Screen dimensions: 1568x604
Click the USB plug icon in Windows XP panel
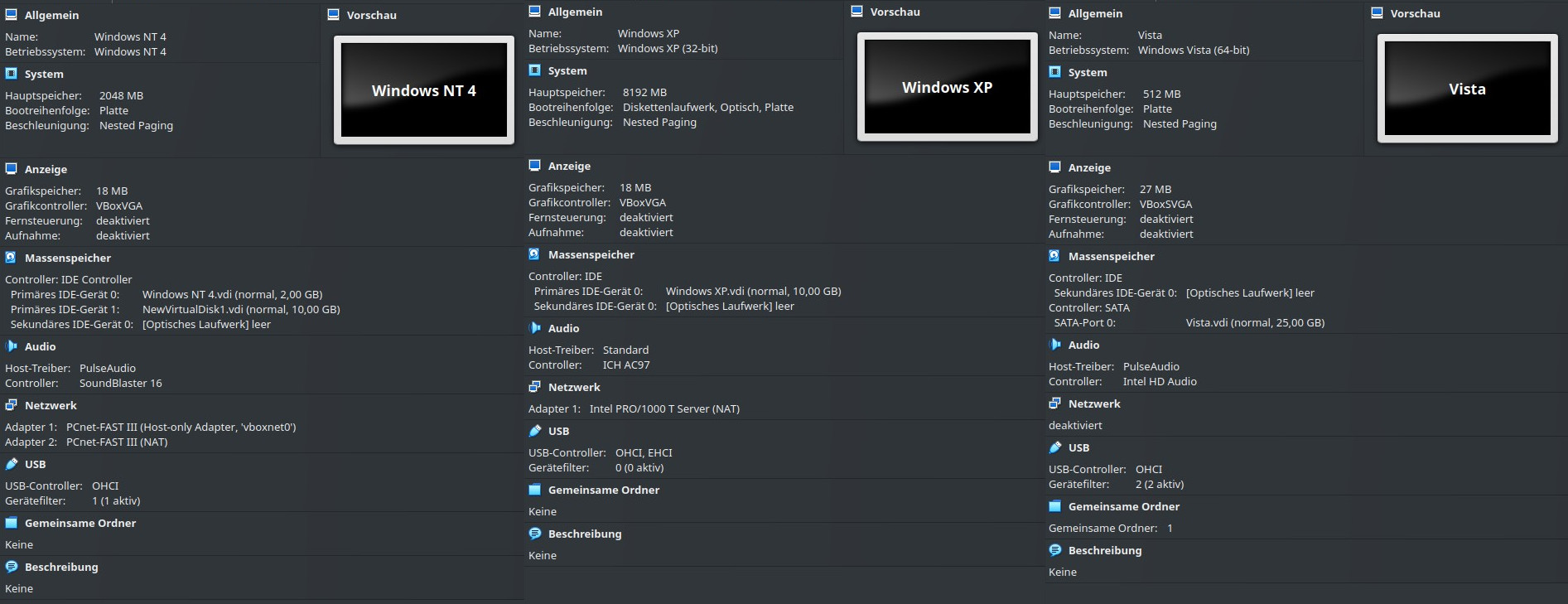point(535,431)
